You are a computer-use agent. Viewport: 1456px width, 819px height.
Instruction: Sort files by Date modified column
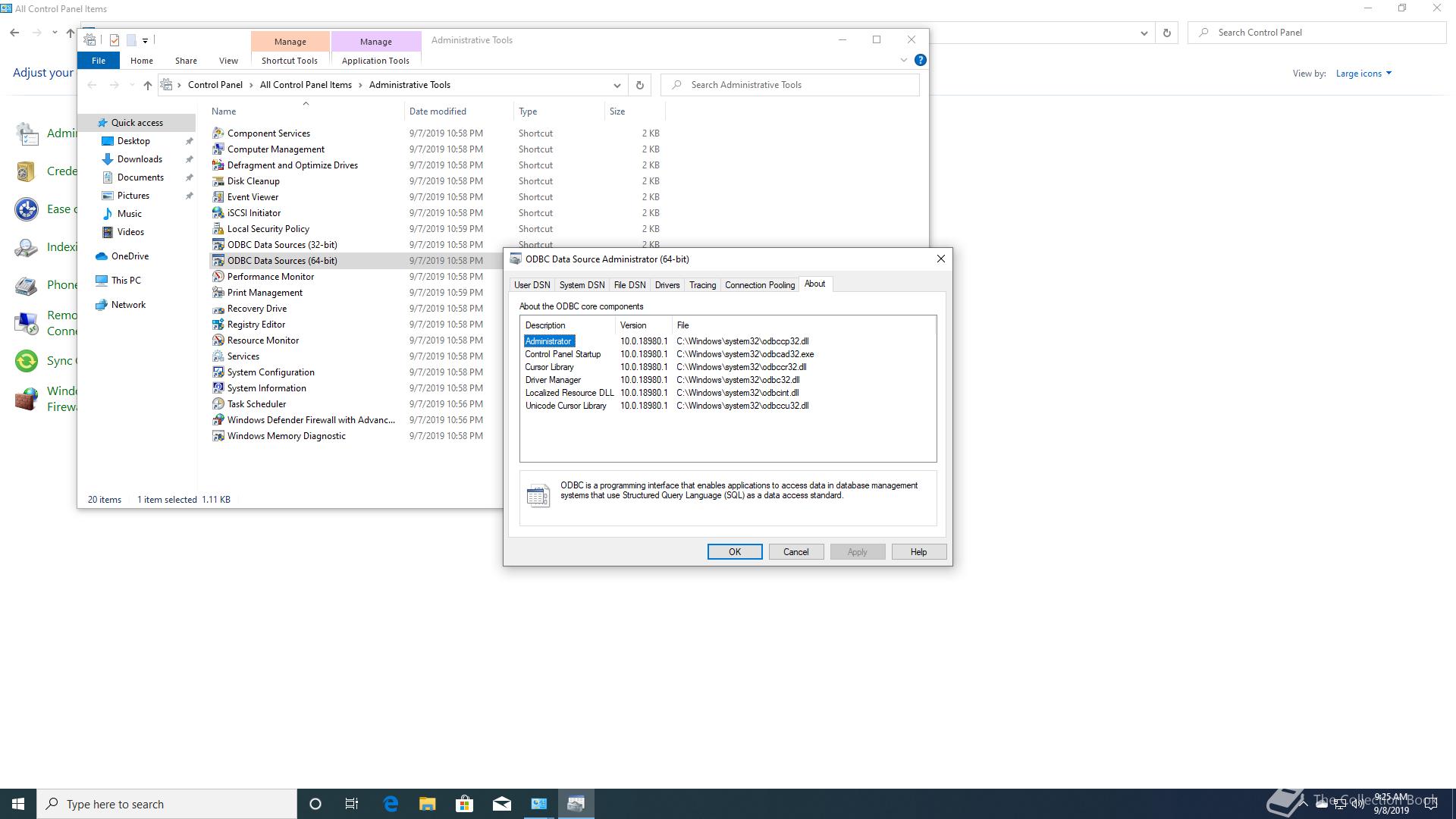[438, 111]
